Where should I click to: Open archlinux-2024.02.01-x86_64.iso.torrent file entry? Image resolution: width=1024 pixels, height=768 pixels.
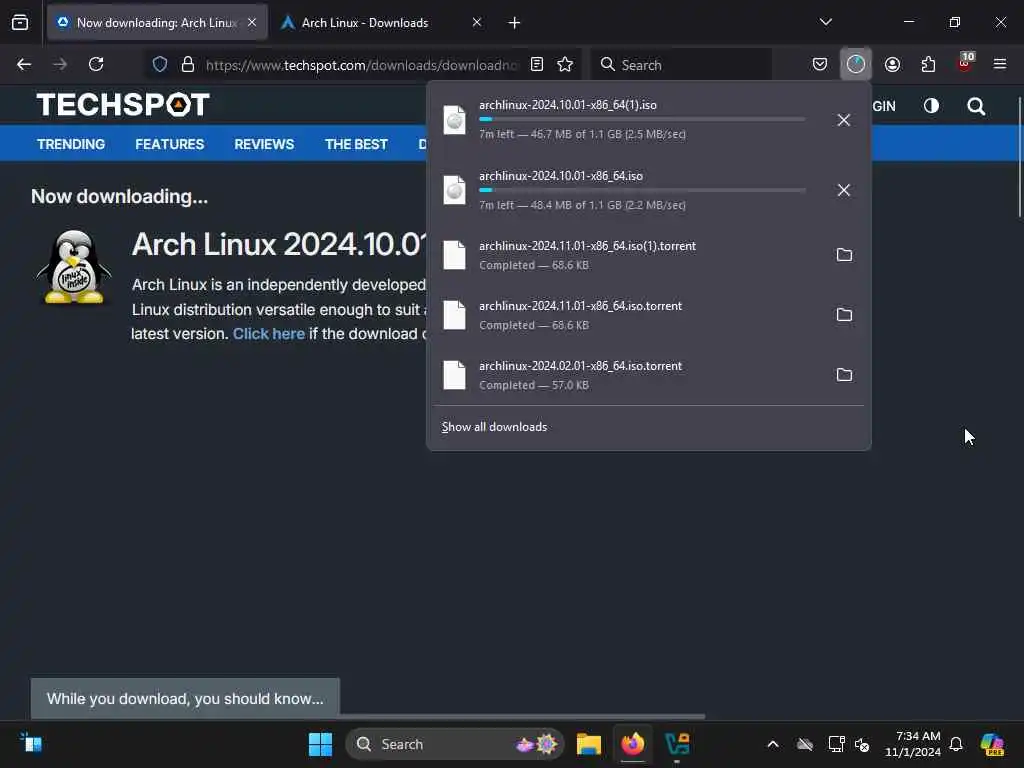click(x=627, y=375)
